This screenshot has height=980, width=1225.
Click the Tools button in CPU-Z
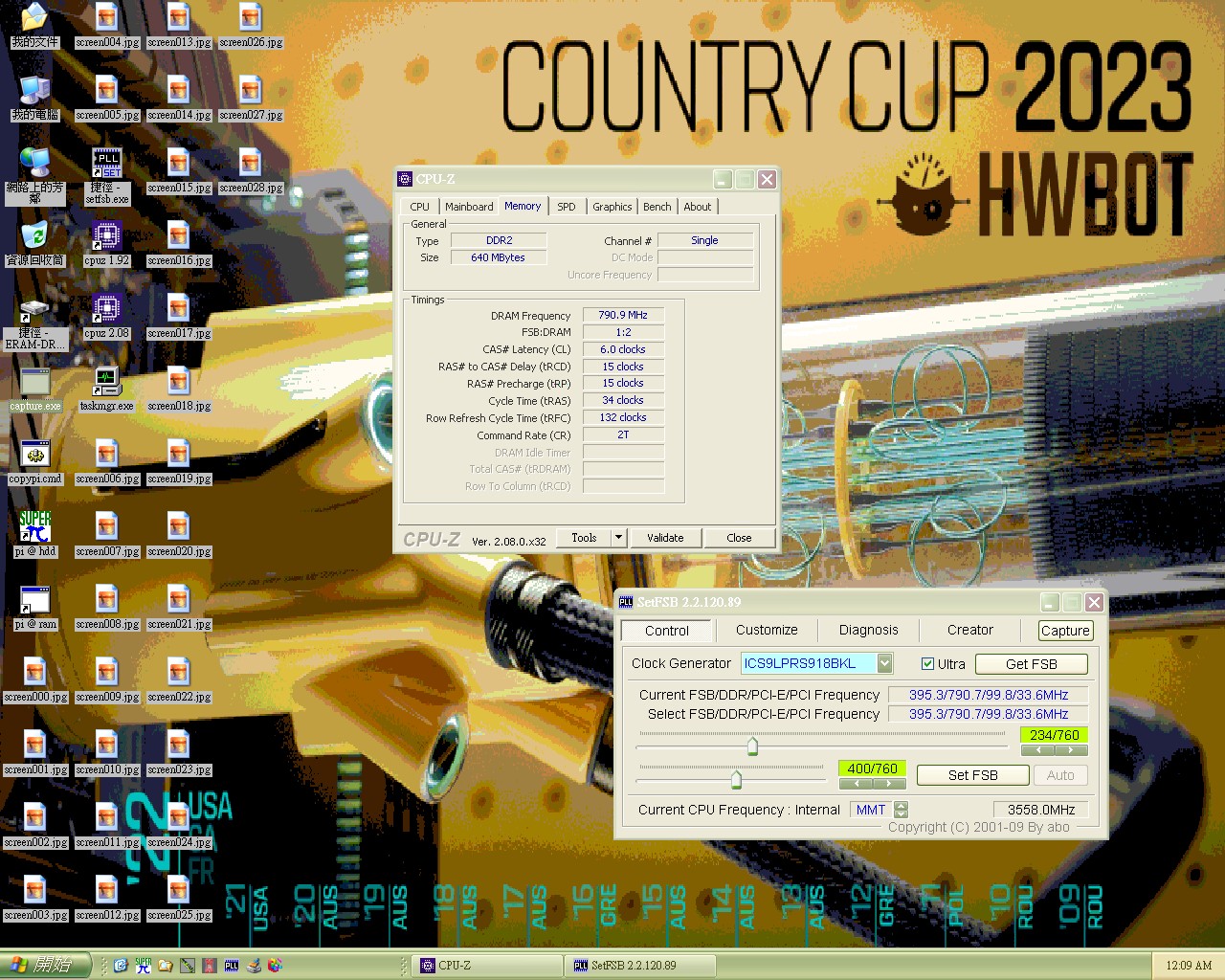click(584, 538)
